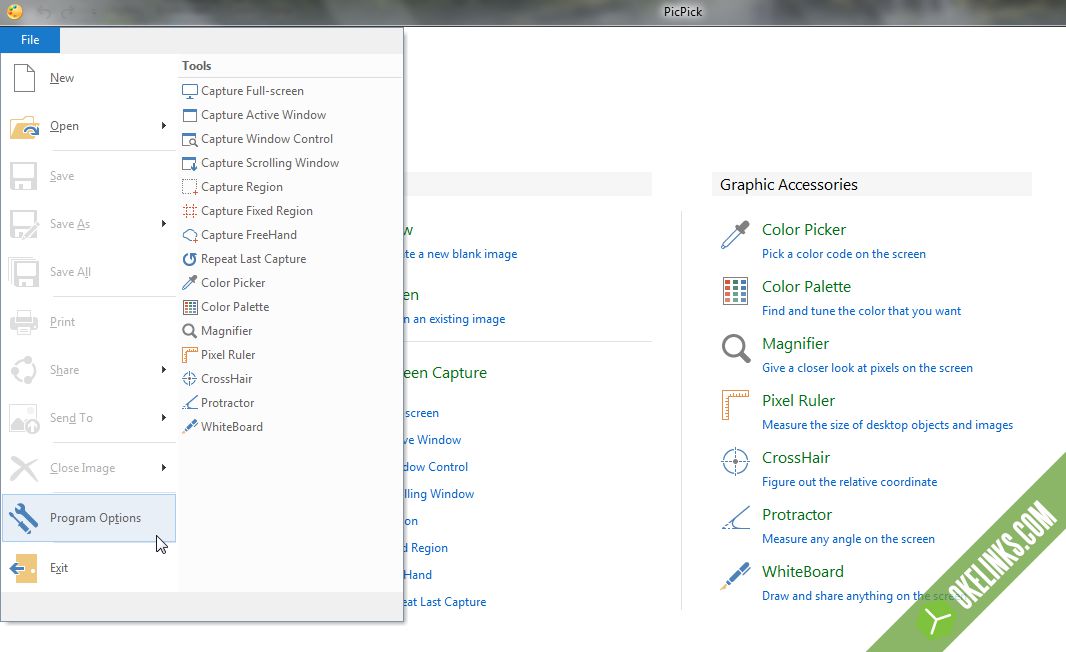Click 'Measure any angle on the screen' text
Screen dimensions: 1066x652
(x=848, y=539)
